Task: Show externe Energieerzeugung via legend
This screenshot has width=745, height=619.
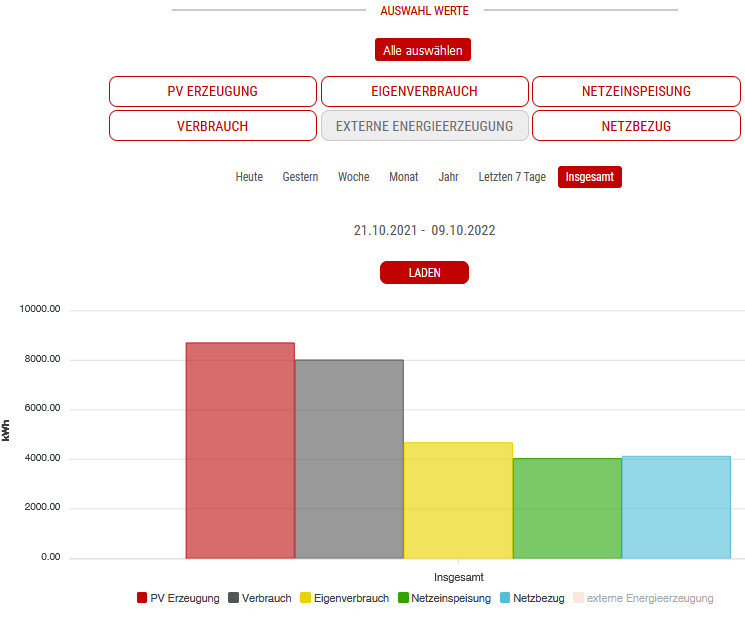Action: pos(650,598)
